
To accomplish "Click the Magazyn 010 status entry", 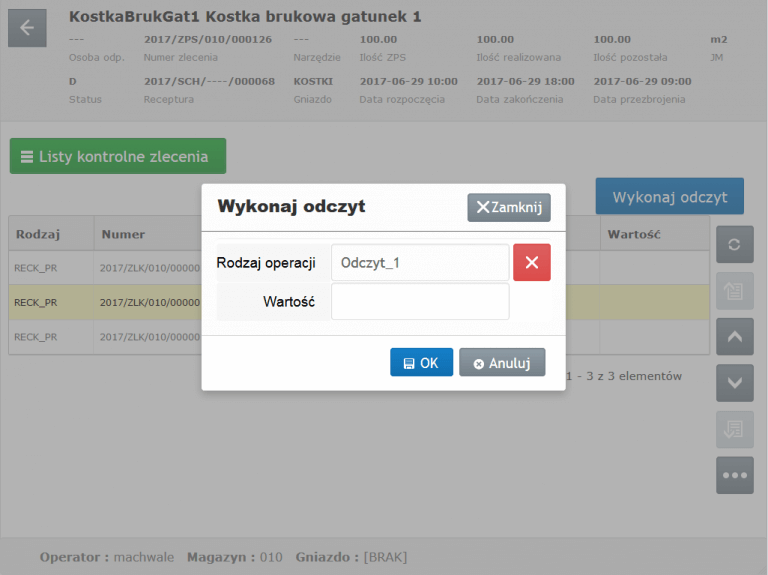I will 235,557.
